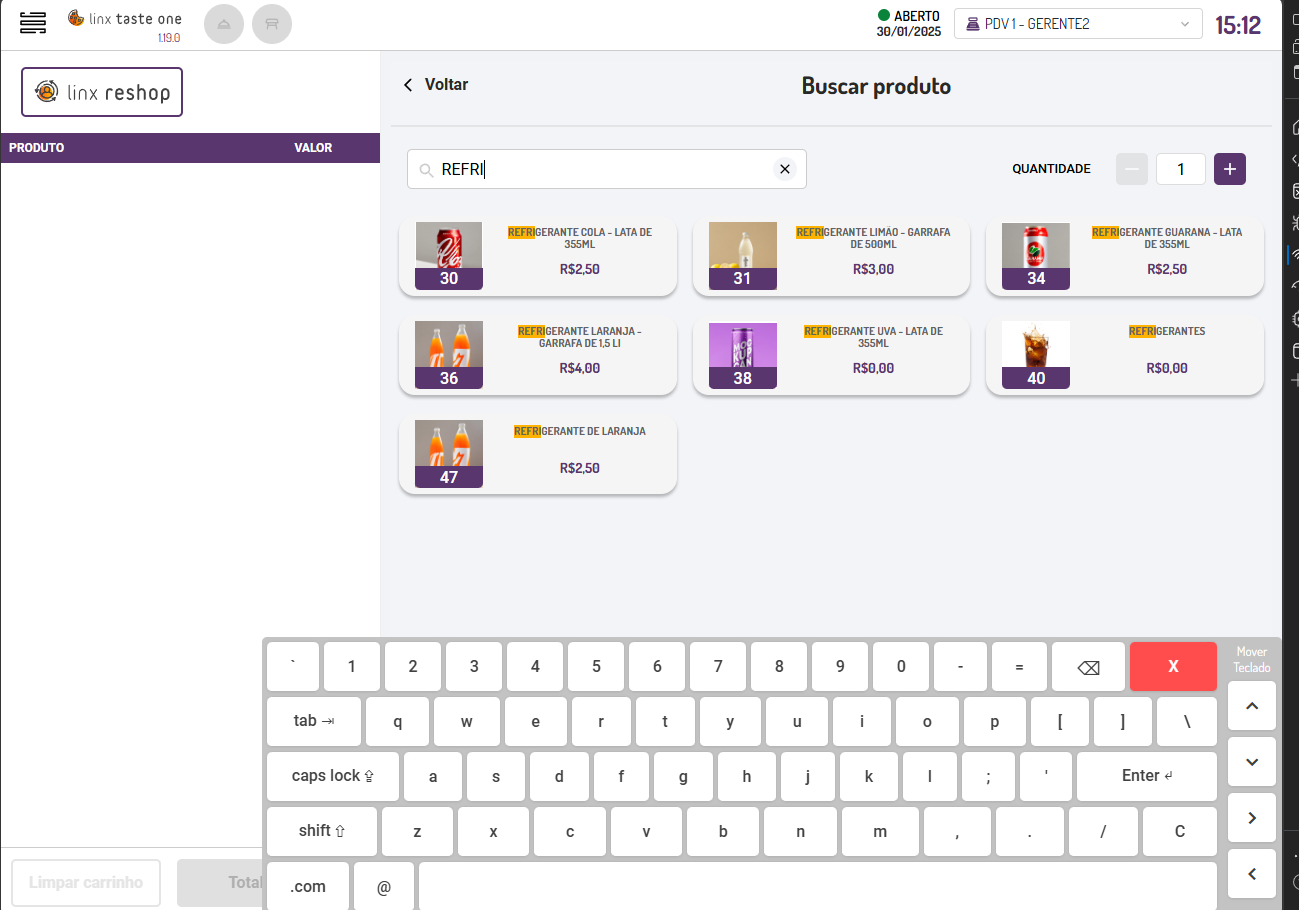Move the keyboard up with the up arrow
Image resolution: width=1299 pixels, height=910 pixels.
pos(1252,706)
